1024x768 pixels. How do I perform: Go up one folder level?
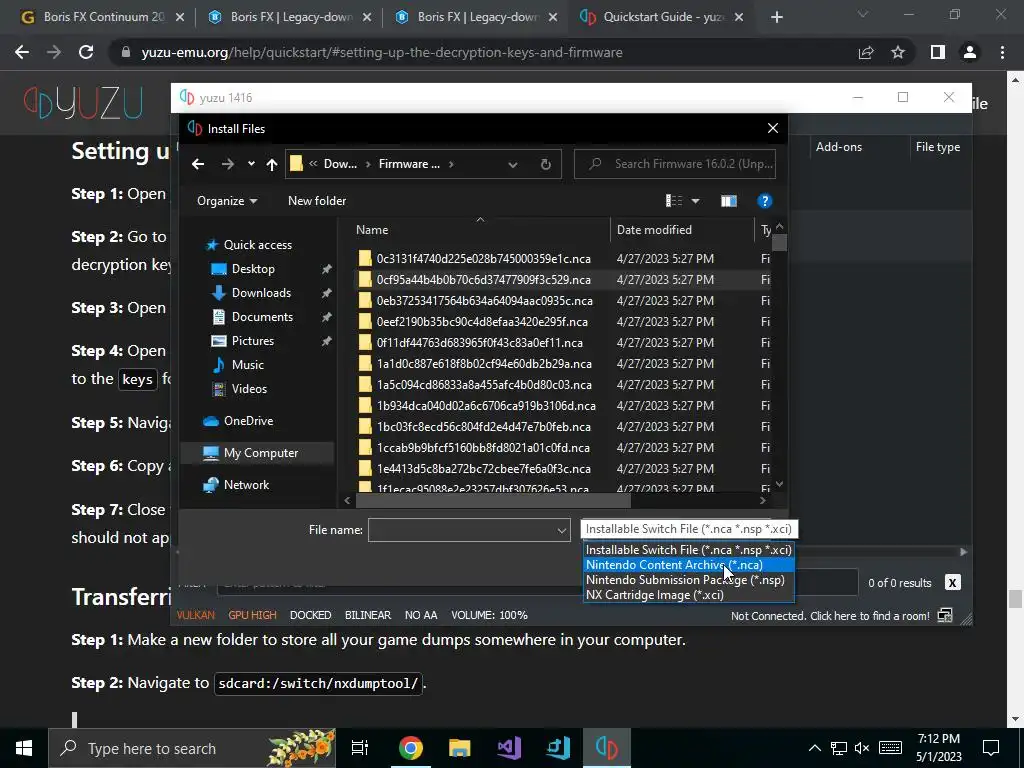click(x=272, y=165)
